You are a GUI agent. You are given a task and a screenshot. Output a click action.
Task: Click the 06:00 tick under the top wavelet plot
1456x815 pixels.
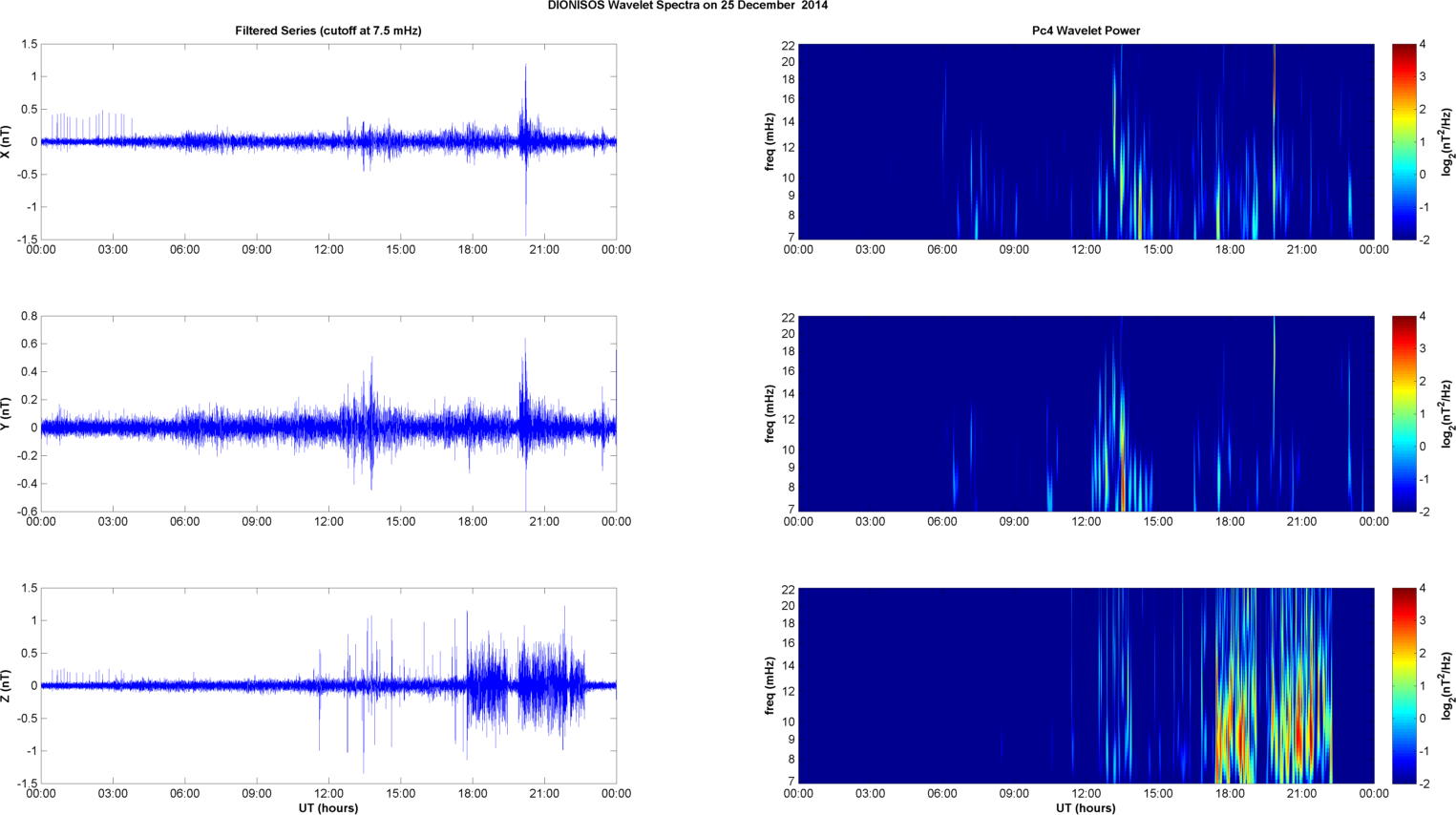[942, 250]
